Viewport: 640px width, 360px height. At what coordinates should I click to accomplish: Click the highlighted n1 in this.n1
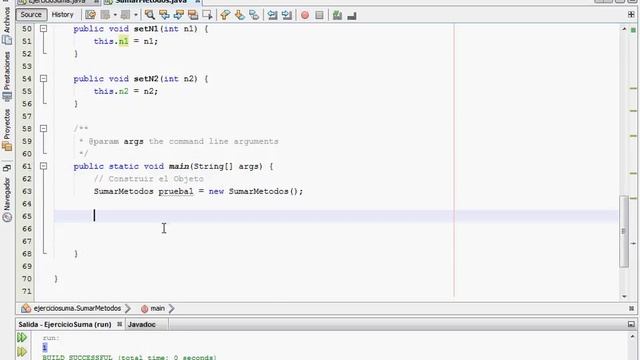point(123,41)
